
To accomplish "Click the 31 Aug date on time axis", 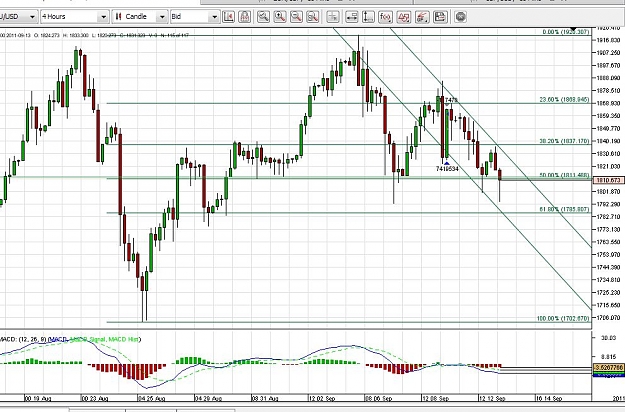I will pos(265,398).
